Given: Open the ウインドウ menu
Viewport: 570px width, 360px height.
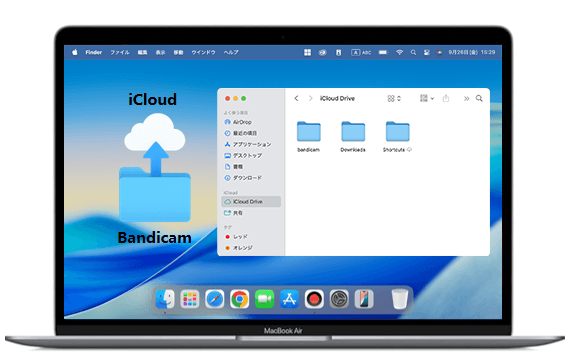Looking at the screenshot, I should pos(204,52).
